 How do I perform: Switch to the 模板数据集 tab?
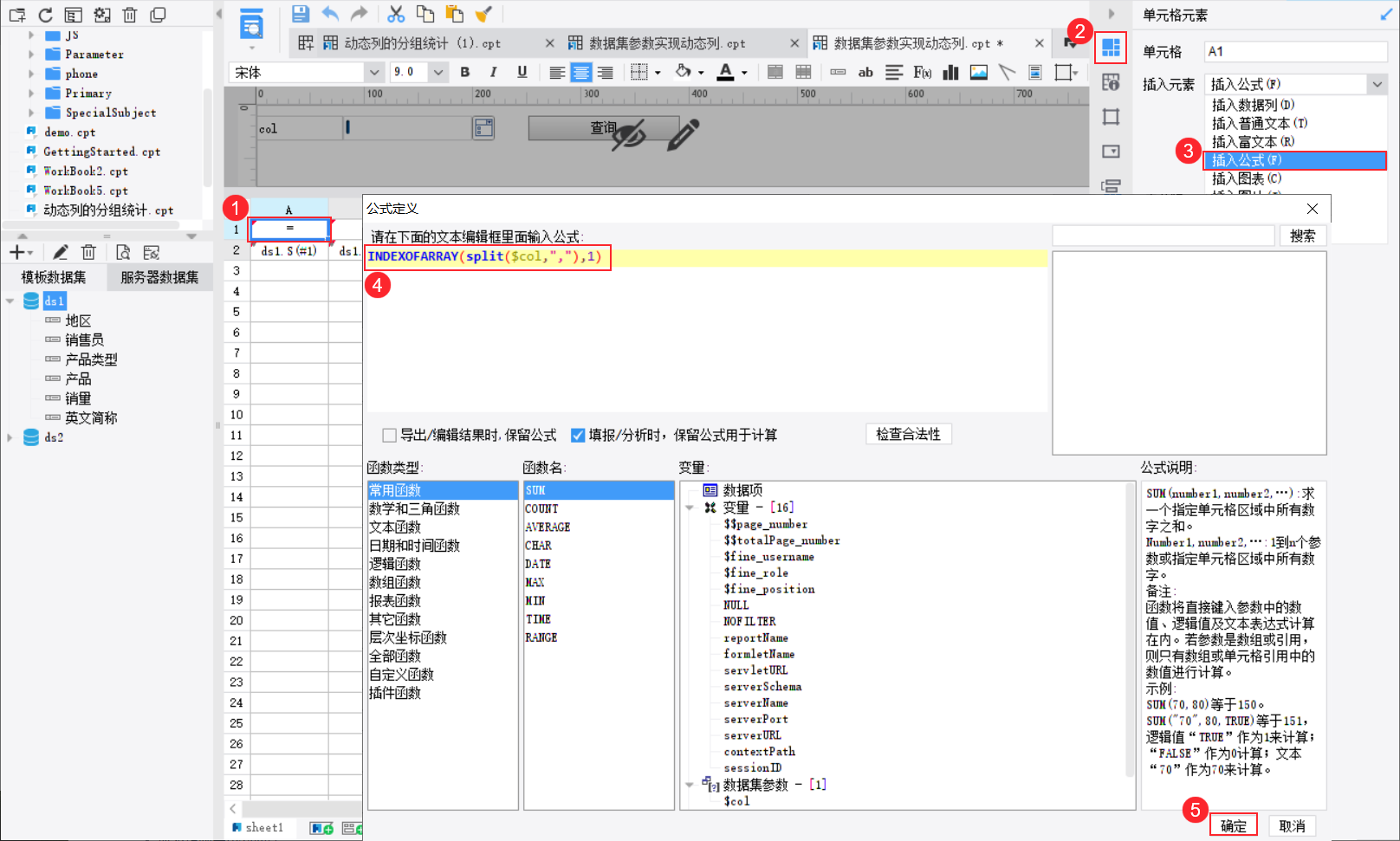[54, 277]
